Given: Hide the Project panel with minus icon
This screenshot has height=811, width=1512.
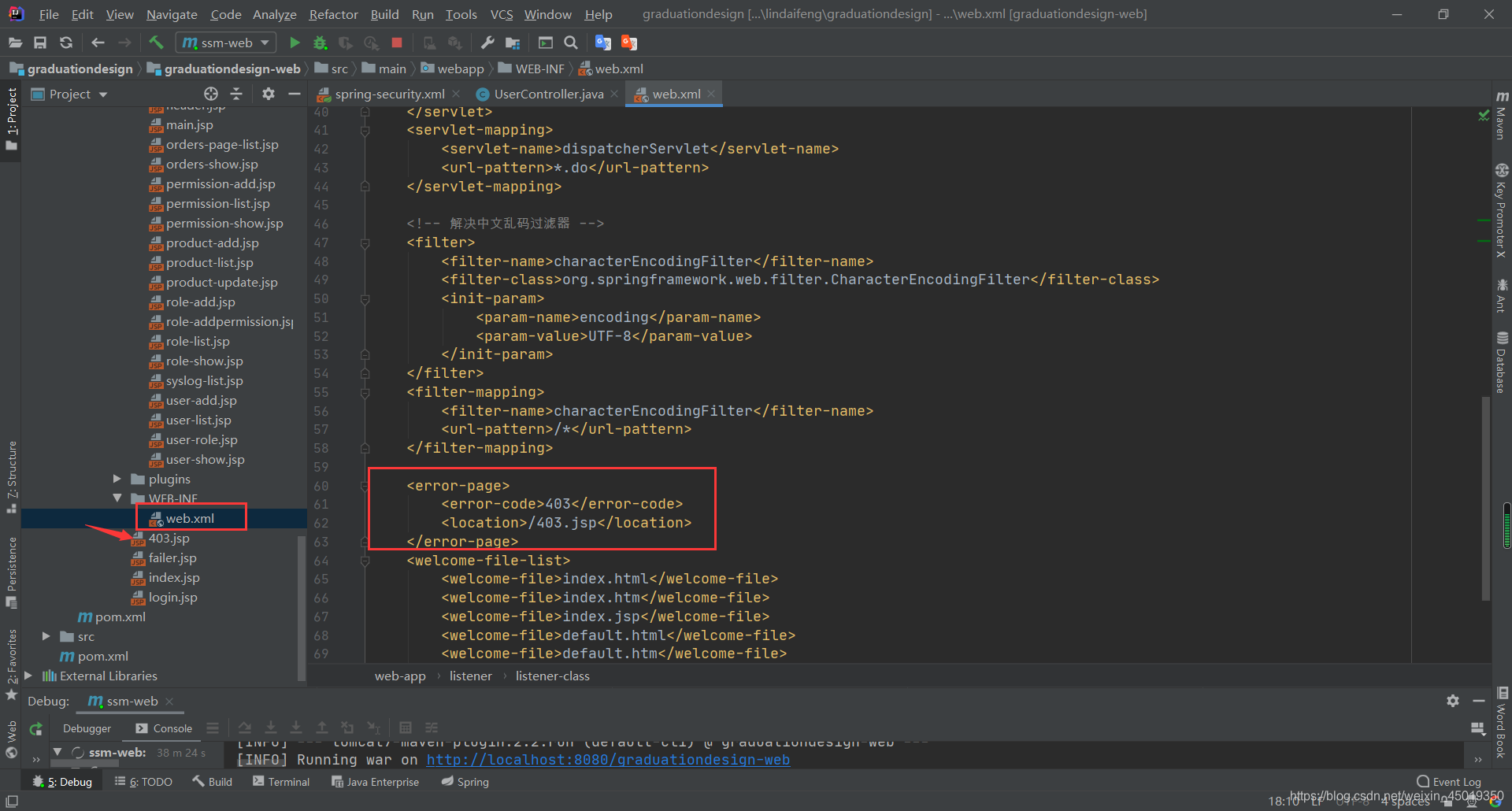Looking at the screenshot, I should coord(295,94).
